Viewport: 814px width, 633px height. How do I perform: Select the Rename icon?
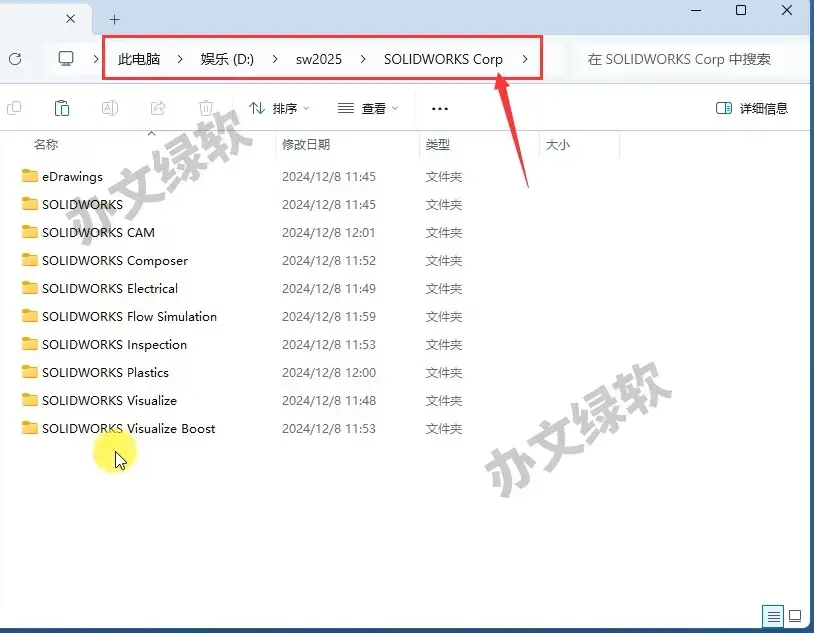point(110,108)
